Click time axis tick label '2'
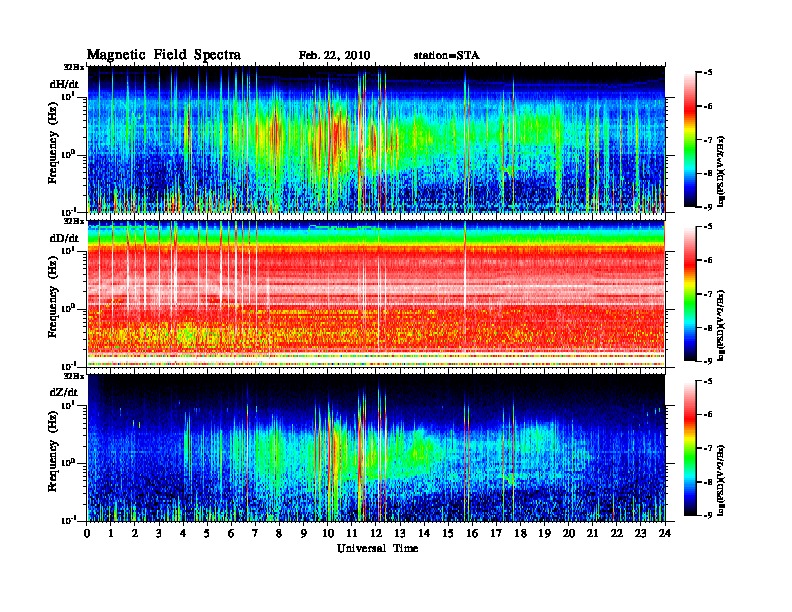Image resolution: width=792 pixels, height=612 pixels. 135,534
